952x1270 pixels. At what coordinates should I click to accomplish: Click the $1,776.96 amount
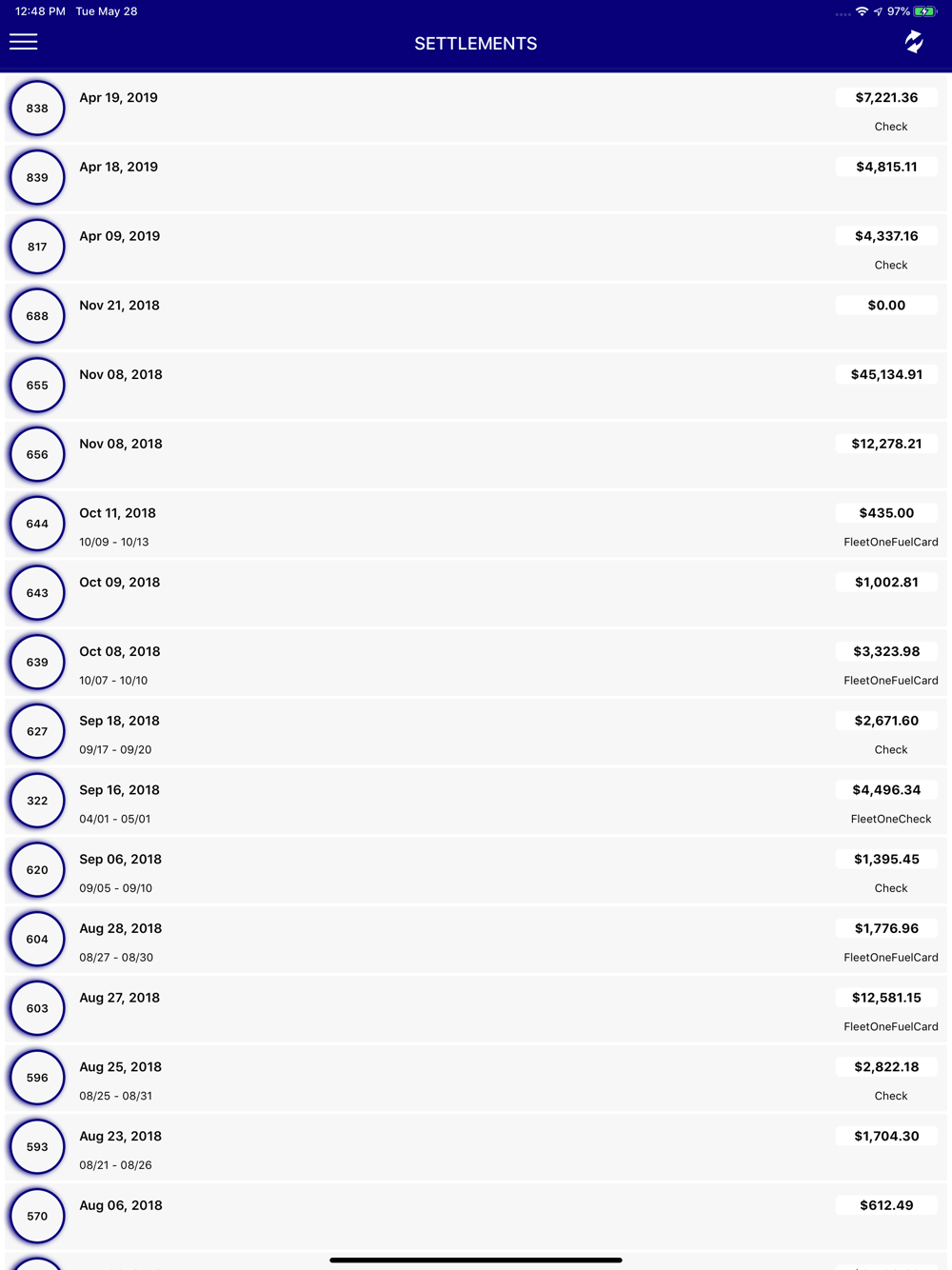[x=886, y=928]
